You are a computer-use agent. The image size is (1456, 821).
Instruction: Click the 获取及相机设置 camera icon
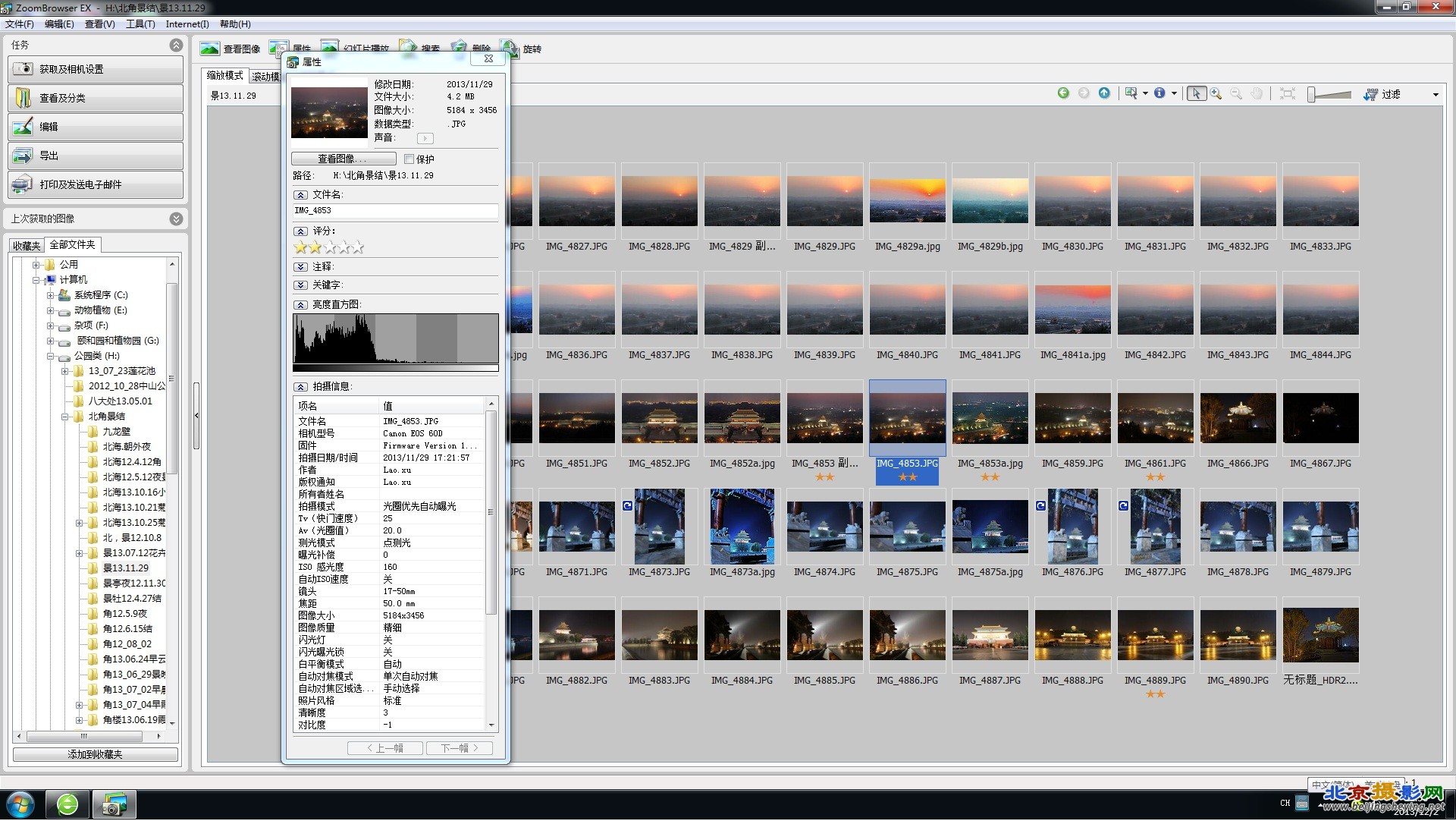(x=24, y=69)
